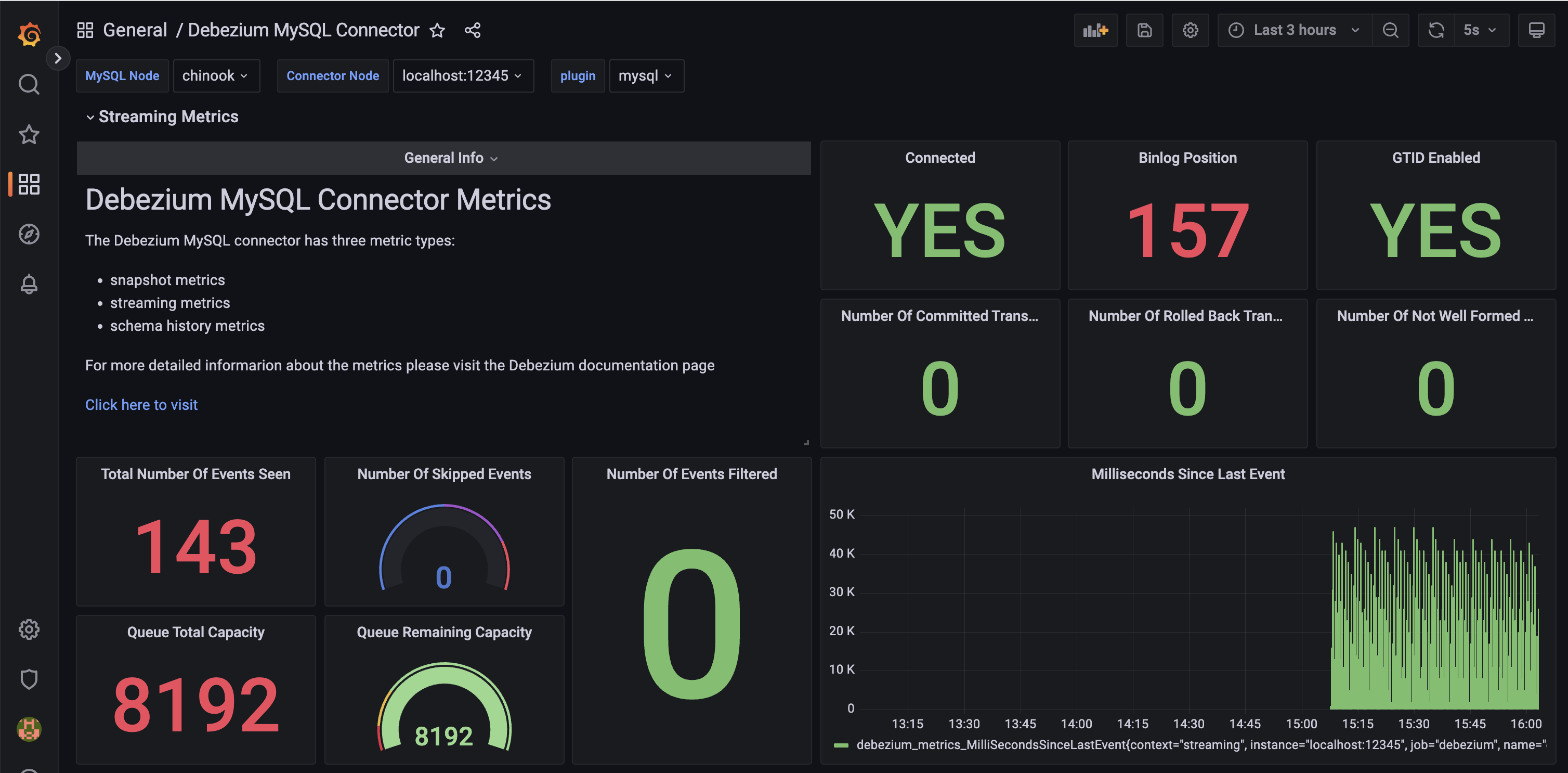Image resolution: width=1568 pixels, height=773 pixels.
Task: Expand the collapsed left sidebar arrow
Action: tap(58, 58)
